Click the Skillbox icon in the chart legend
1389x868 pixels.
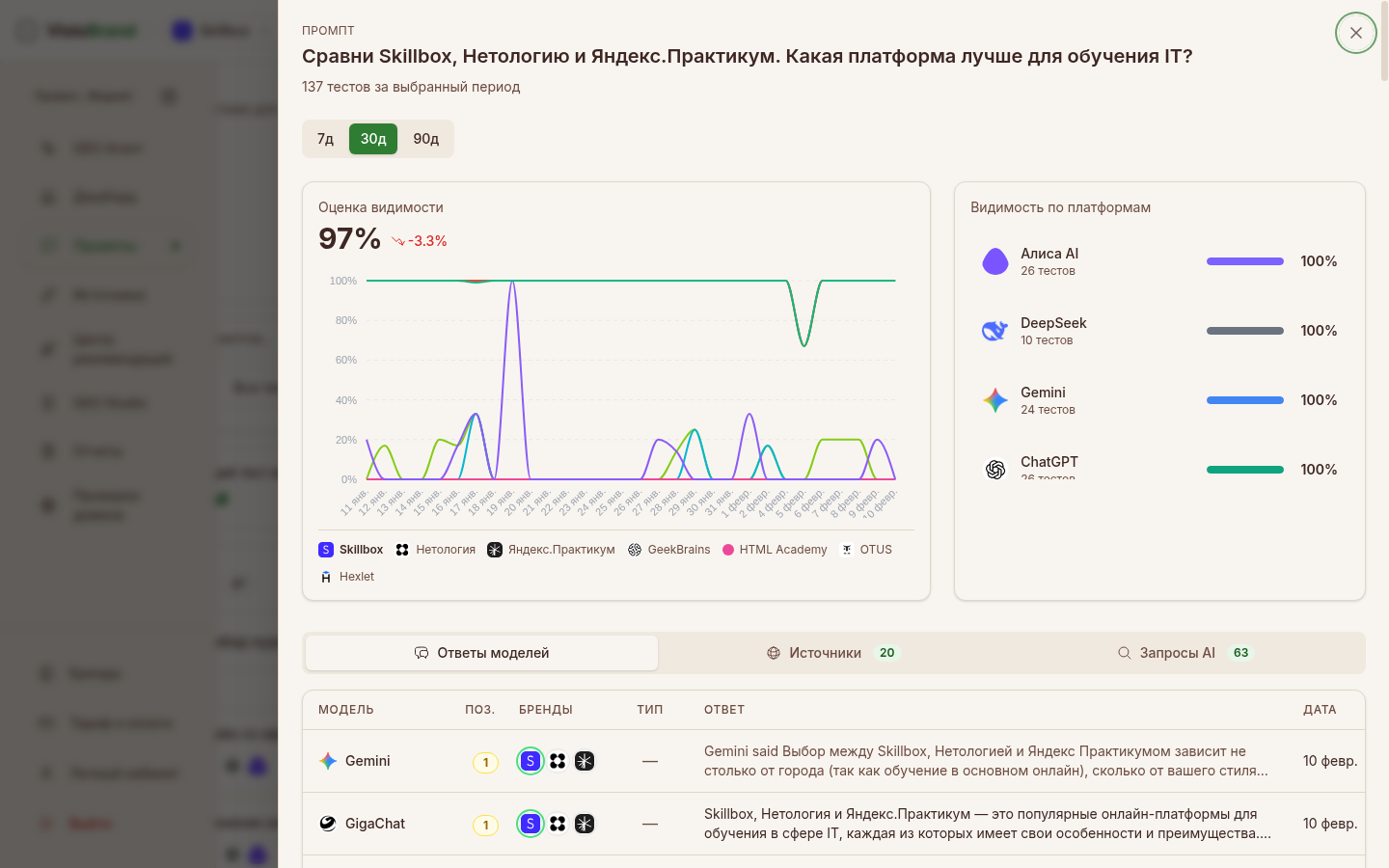325,549
